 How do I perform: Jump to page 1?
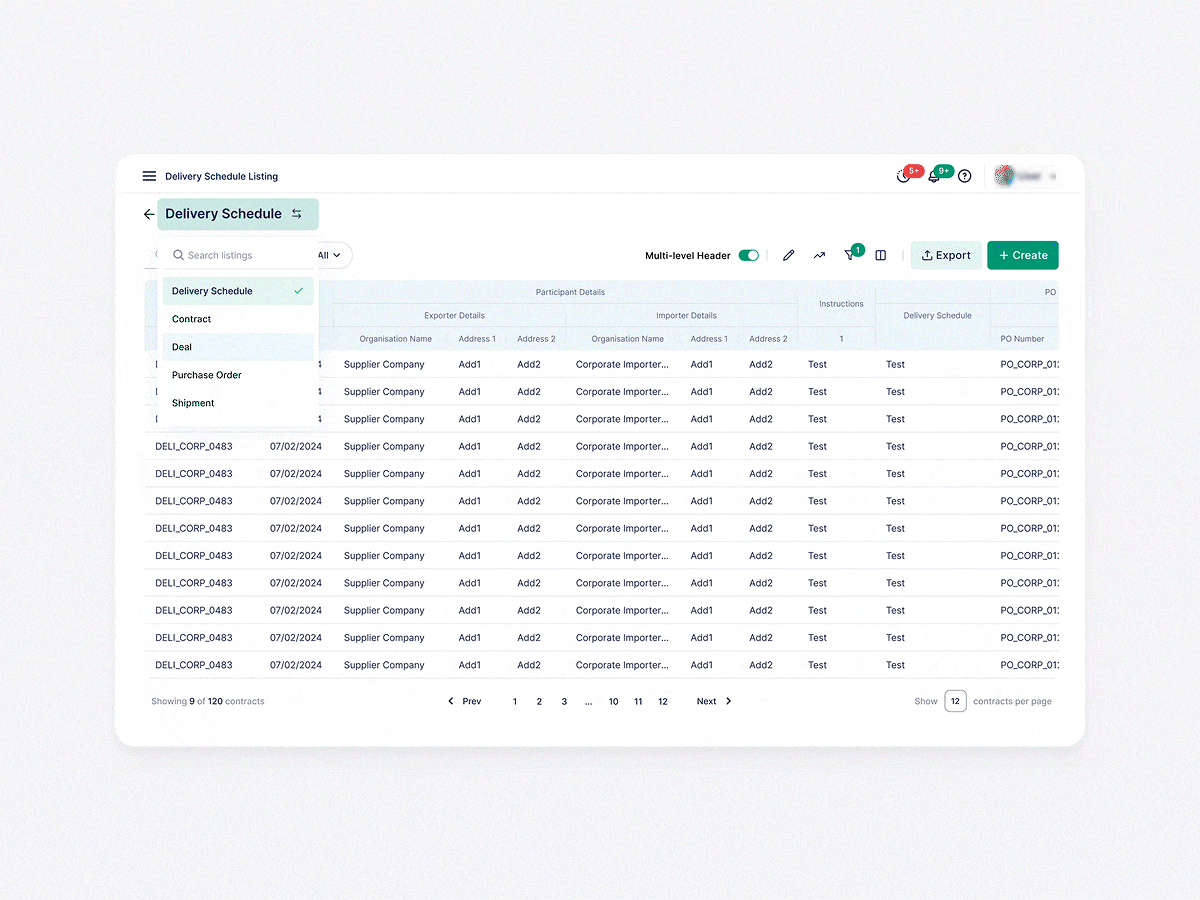click(515, 701)
